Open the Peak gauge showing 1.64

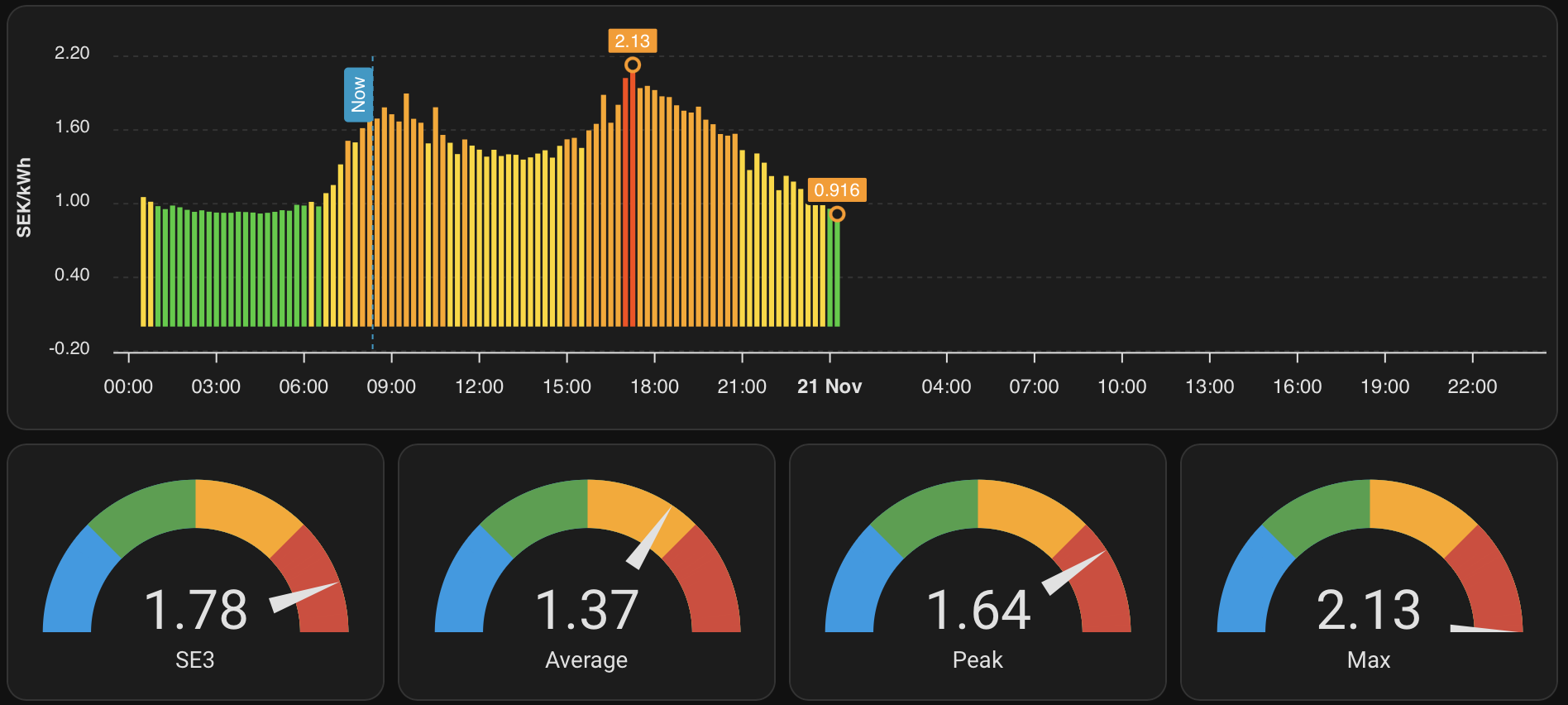click(978, 571)
